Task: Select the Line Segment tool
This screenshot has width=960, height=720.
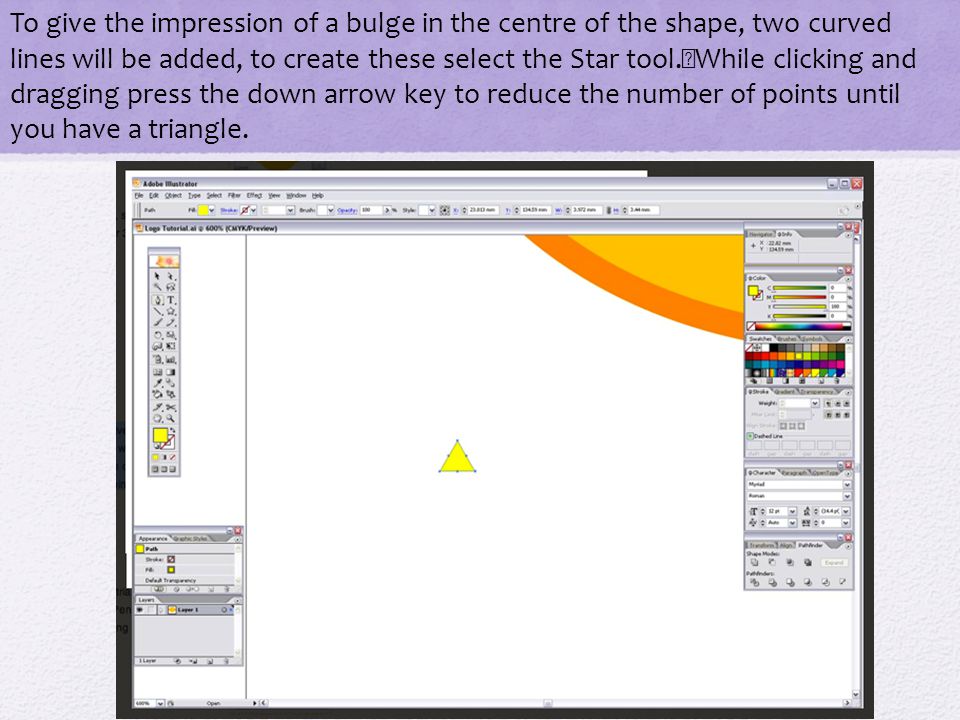Action: [157, 312]
